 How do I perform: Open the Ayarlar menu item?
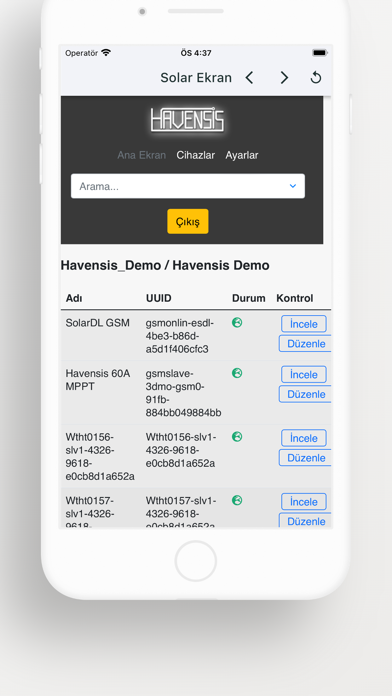[242, 155]
